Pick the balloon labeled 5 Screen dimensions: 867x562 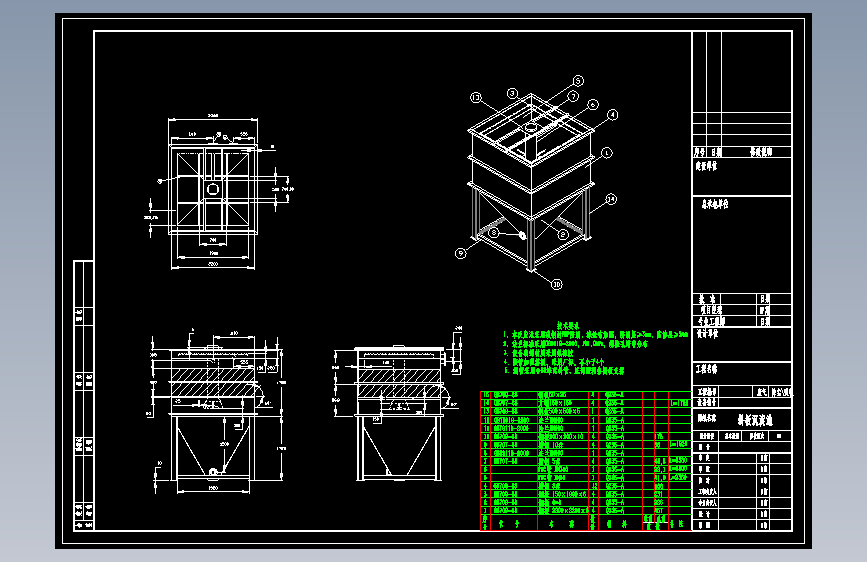(578, 81)
